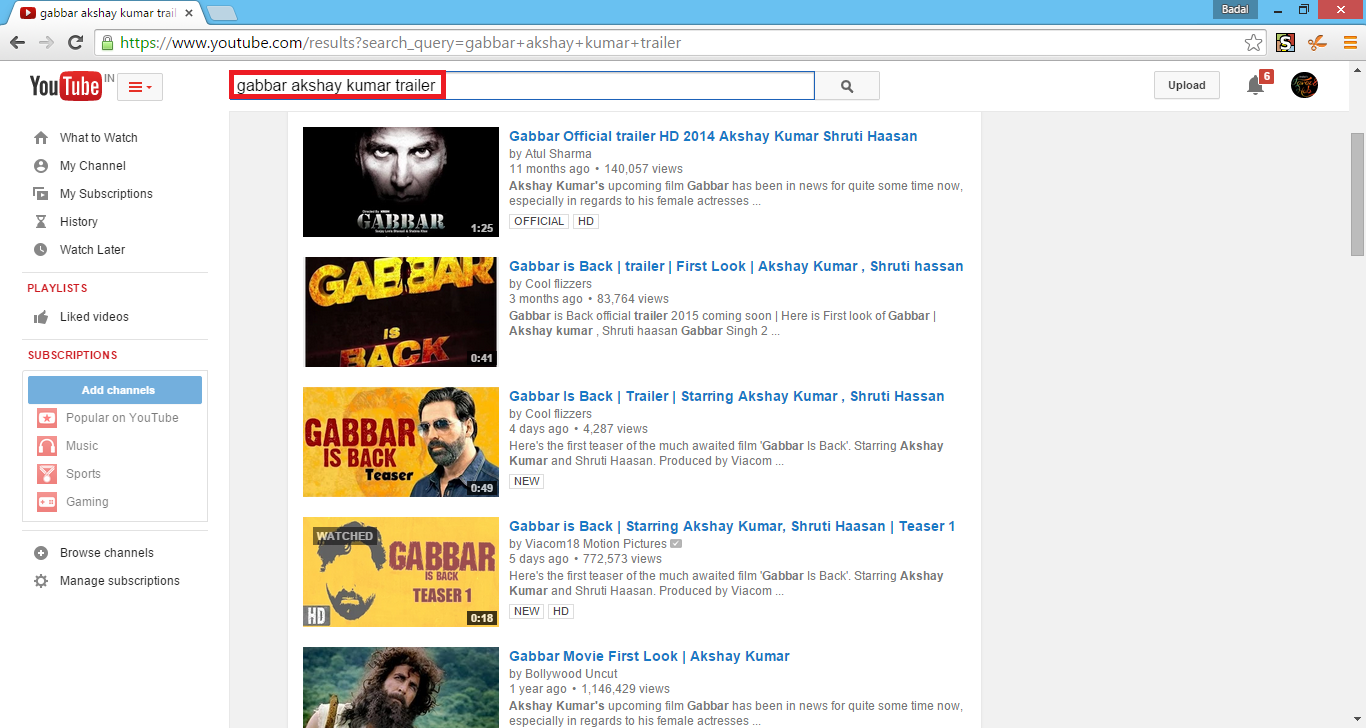The height and width of the screenshot is (728, 1366).
Task: Open What to Watch
Action: (99, 138)
